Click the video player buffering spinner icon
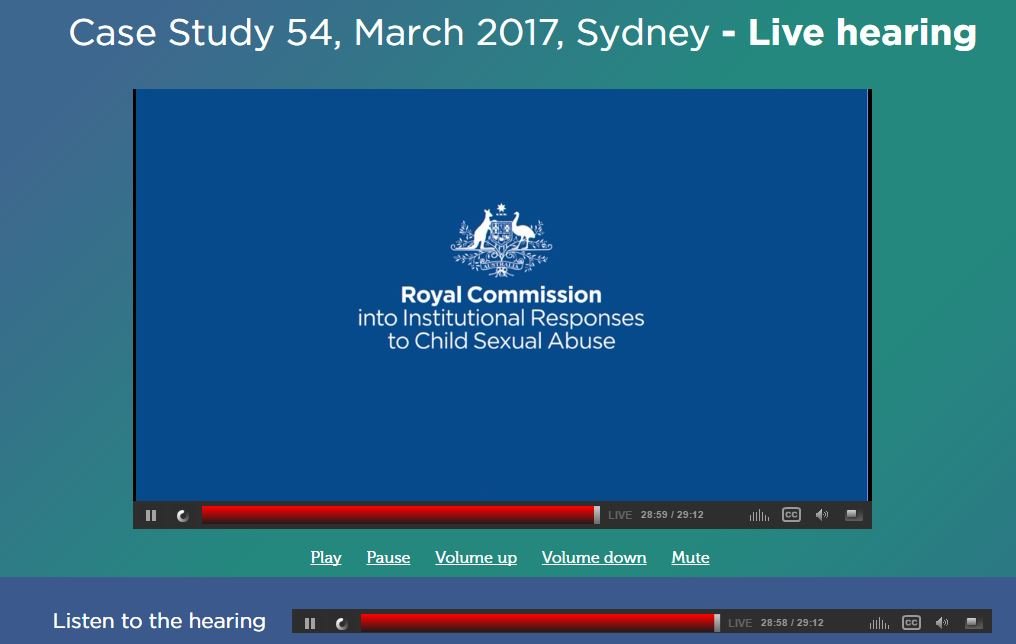 coord(183,516)
